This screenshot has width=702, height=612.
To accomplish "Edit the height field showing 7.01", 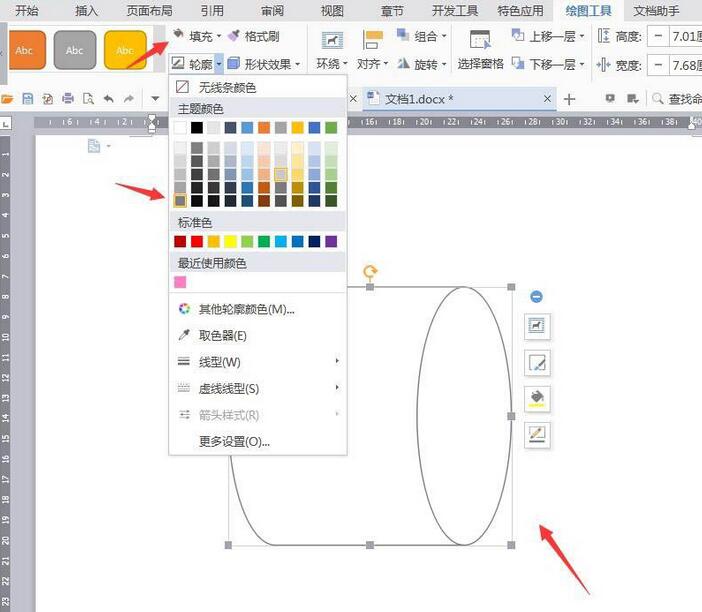I will [685, 36].
